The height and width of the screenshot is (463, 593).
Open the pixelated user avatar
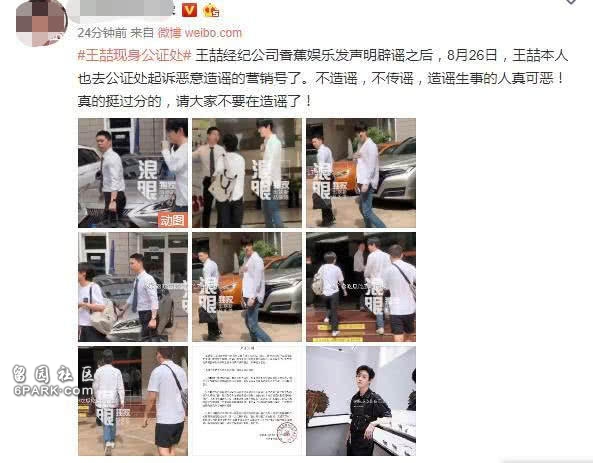42,22
